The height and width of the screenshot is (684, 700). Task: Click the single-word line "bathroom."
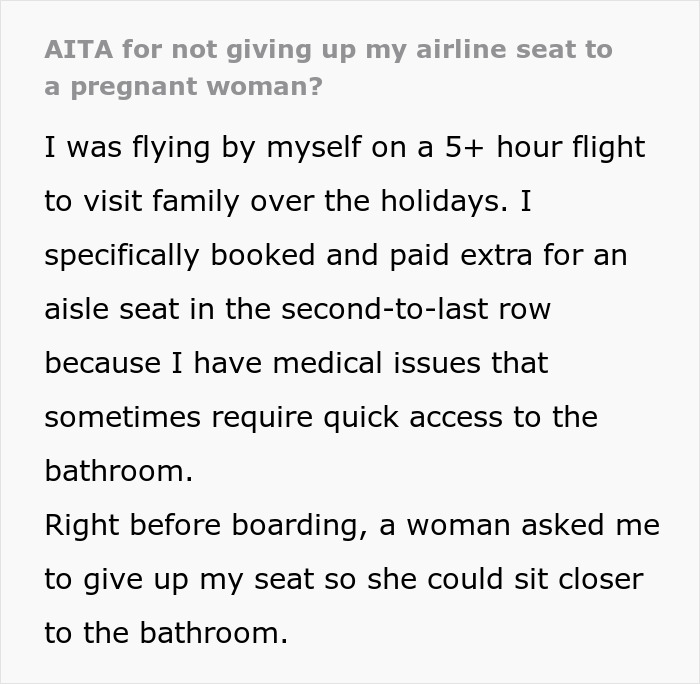118,472
